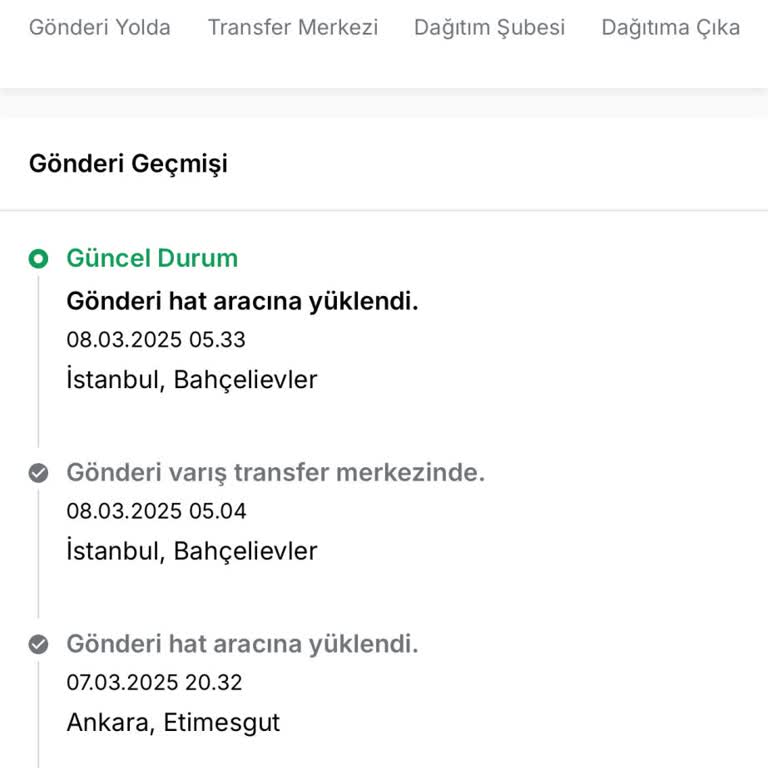Select the partially visible Dağıtıma Çıka step

tap(671, 27)
